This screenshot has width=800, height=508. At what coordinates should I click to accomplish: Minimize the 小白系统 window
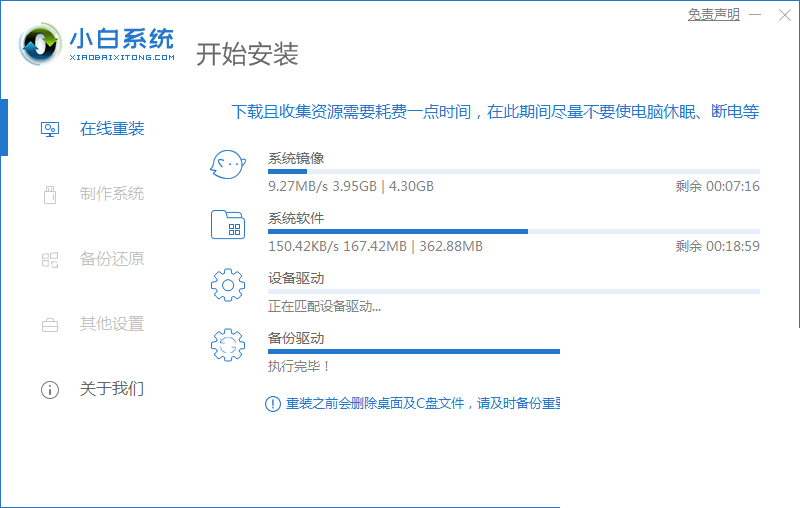757,15
